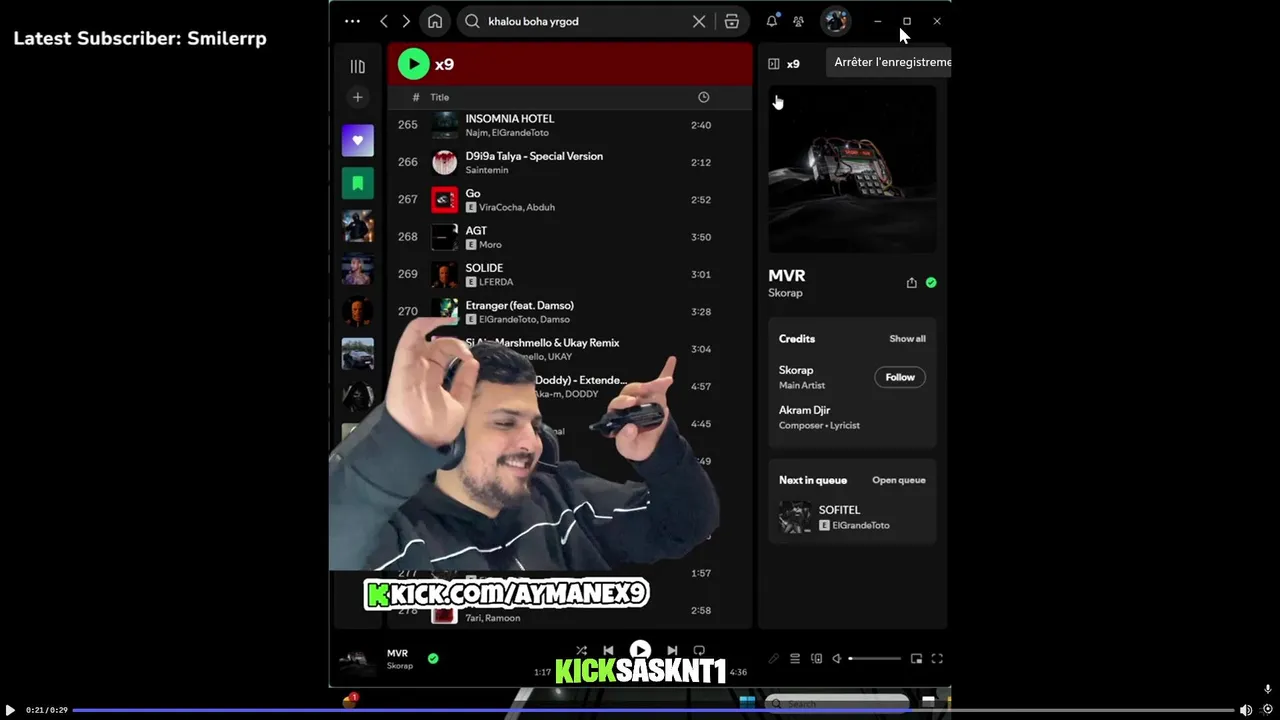Open the notifications bell

point(772,21)
